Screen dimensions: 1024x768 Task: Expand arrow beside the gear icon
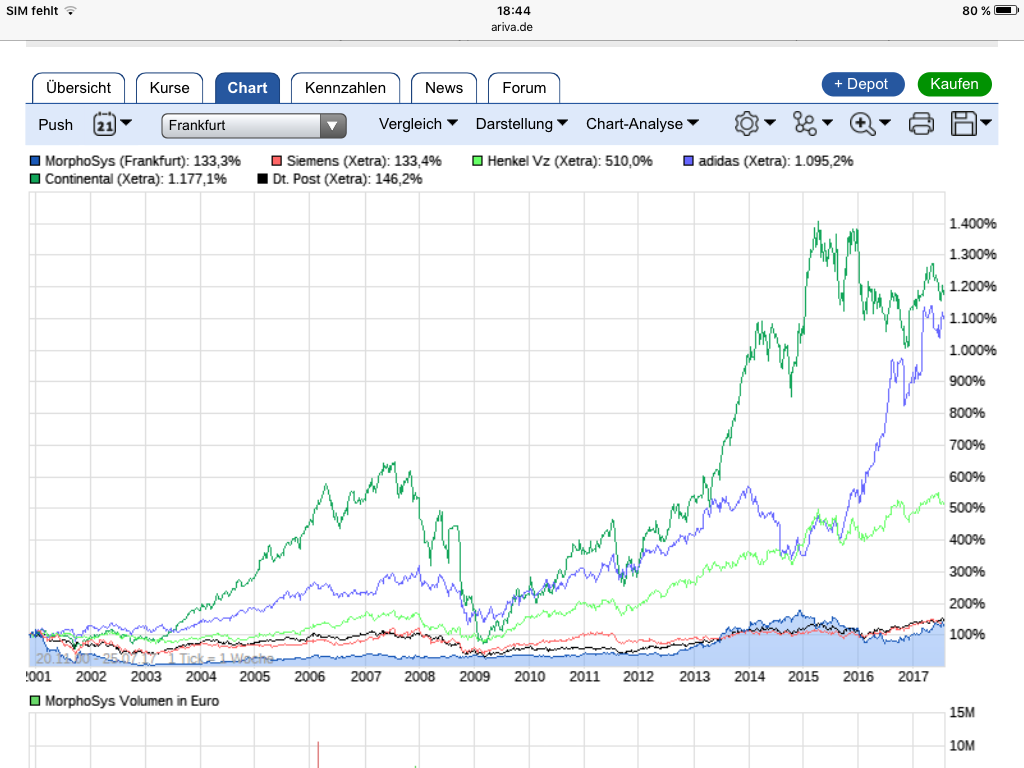(x=770, y=122)
